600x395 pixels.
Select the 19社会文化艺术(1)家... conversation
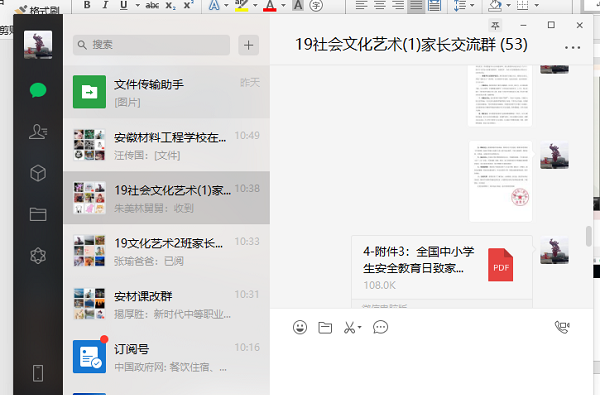(166, 198)
